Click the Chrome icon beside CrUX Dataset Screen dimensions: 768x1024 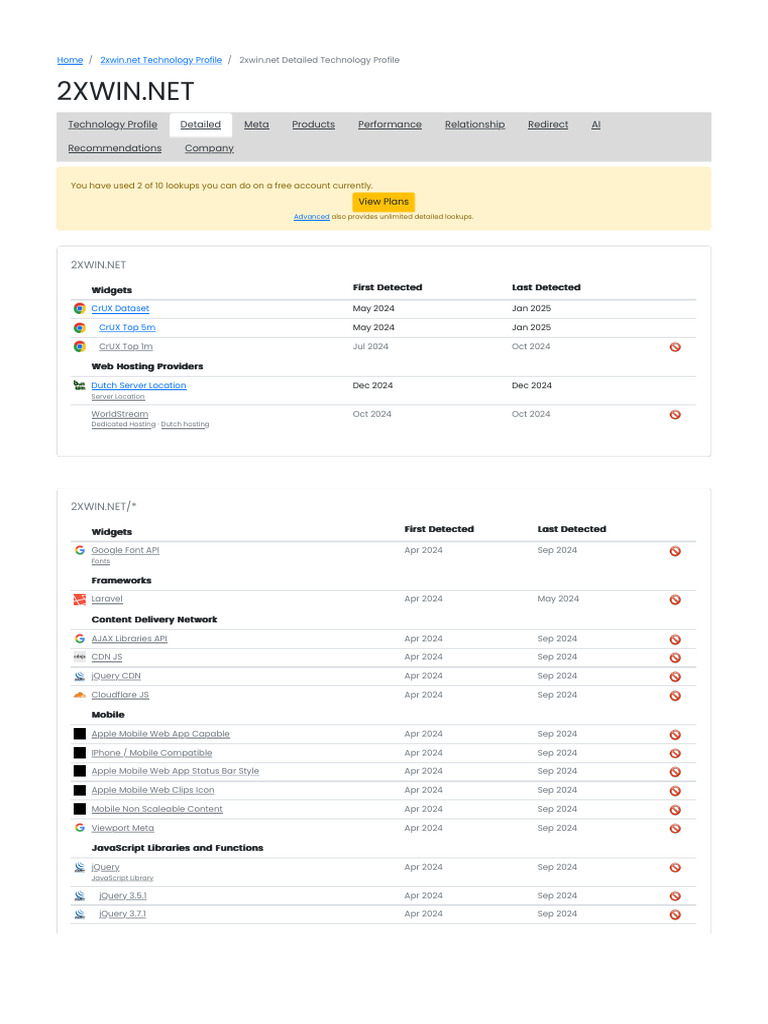[x=80, y=308]
